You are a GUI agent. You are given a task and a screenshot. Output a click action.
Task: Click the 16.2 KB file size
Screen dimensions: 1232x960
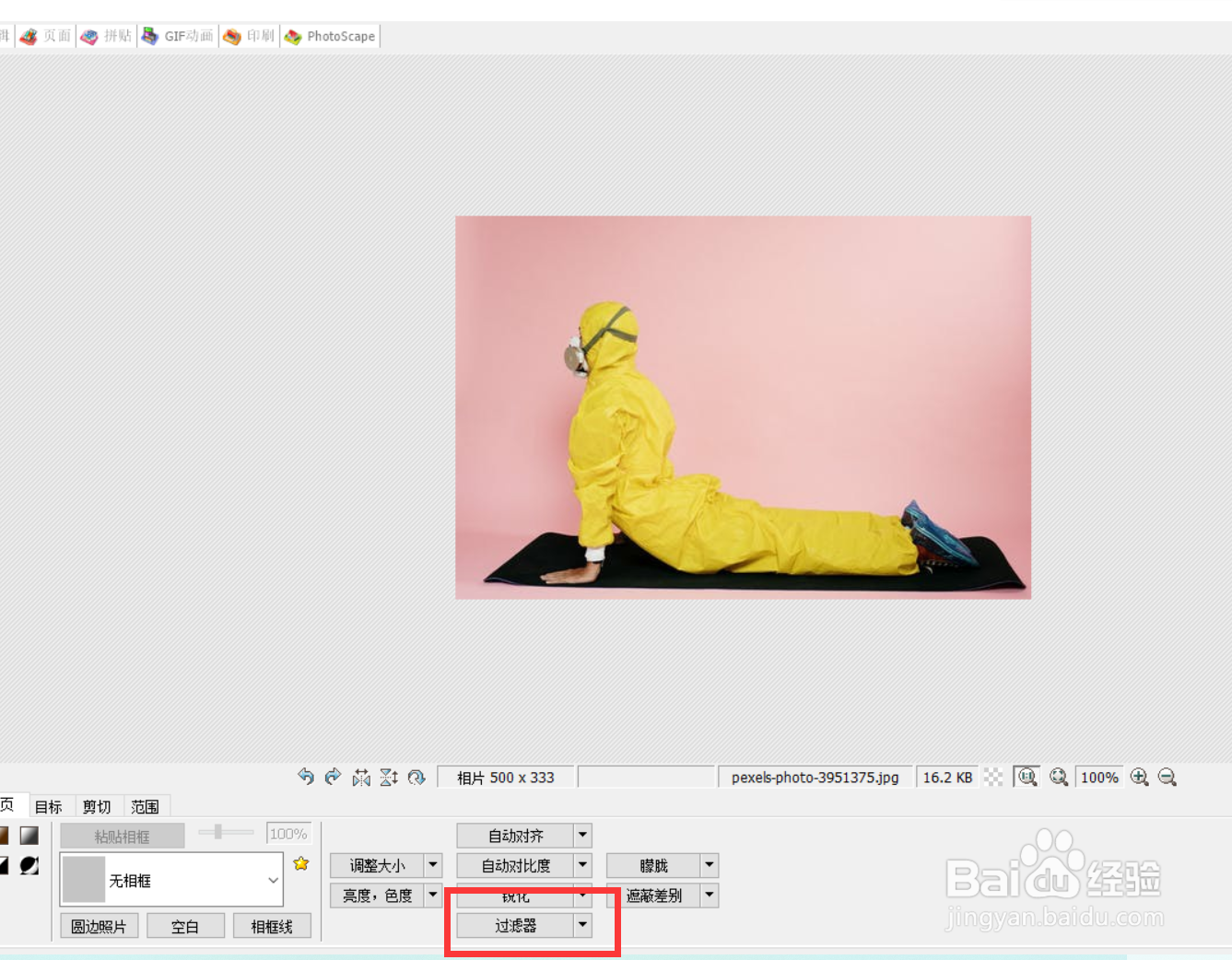click(x=947, y=777)
